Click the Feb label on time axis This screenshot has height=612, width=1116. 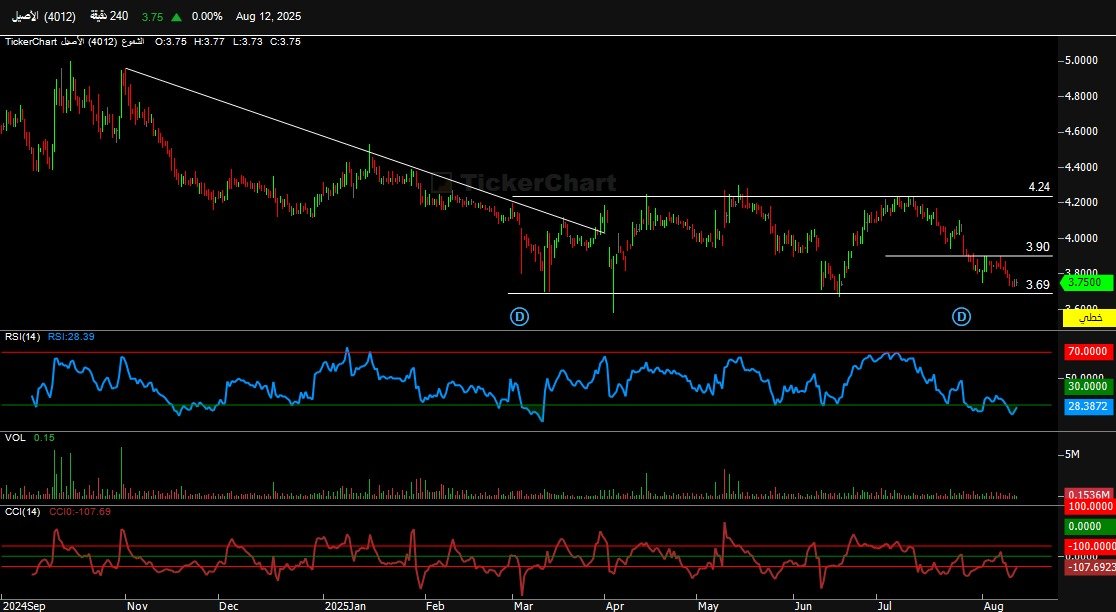point(435,606)
